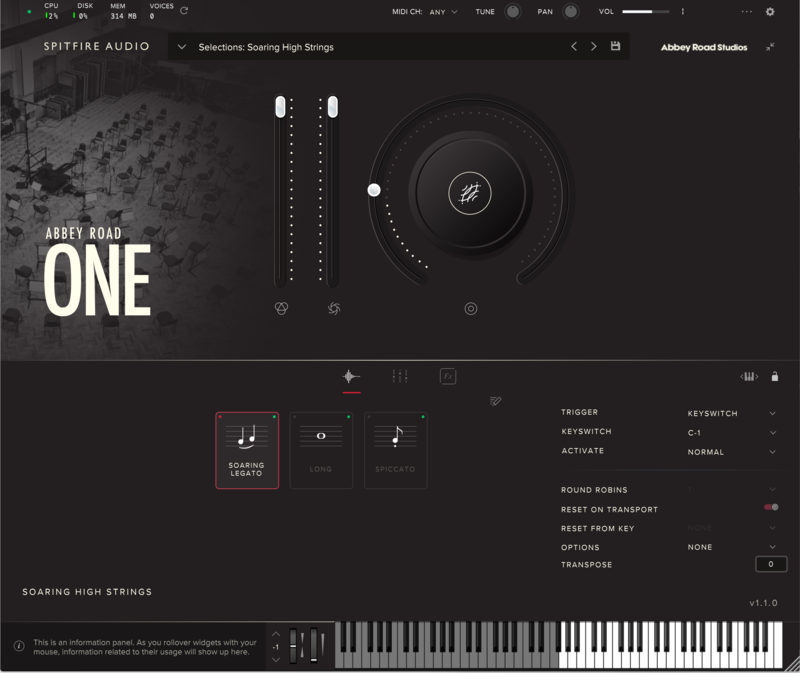Open the Activate Normal dropdown

pos(732,452)
